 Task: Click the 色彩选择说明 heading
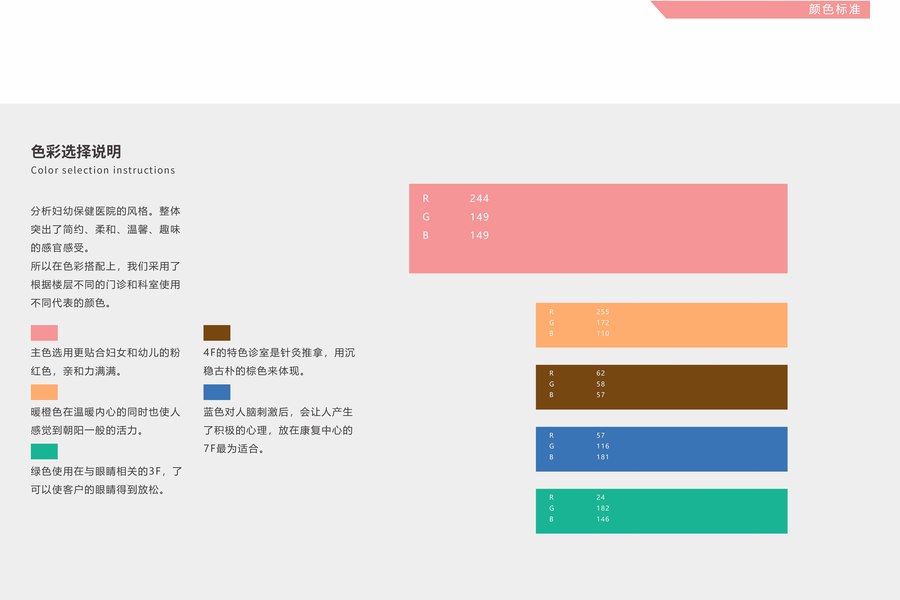76,152
